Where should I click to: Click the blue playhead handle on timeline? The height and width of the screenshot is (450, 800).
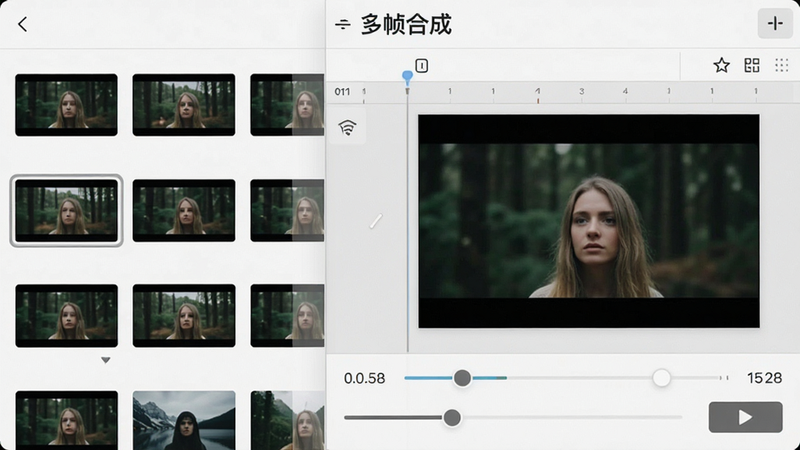(407, 77)
